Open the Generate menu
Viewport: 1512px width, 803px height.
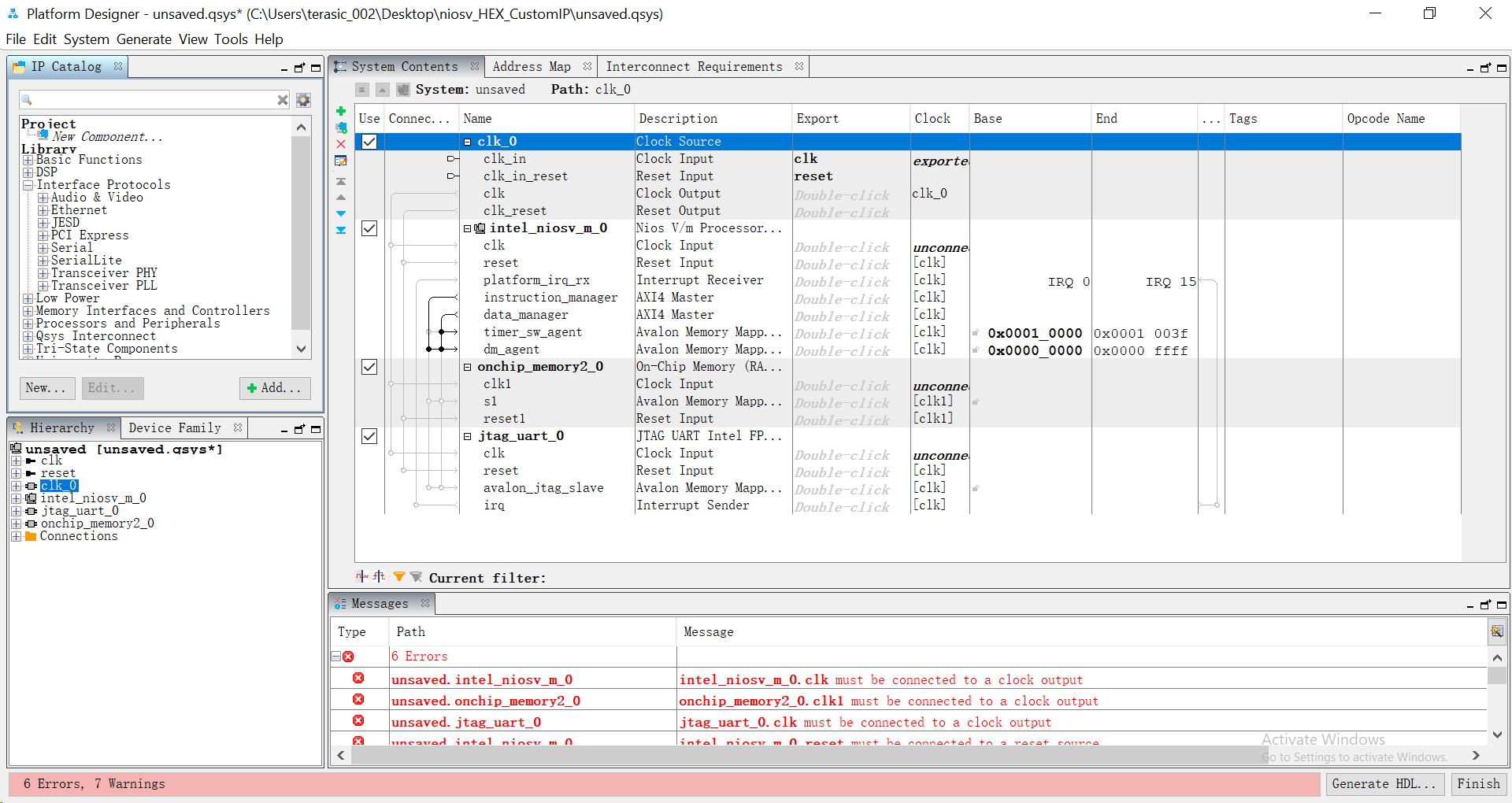pyautogui.click(x=144, y=39)
